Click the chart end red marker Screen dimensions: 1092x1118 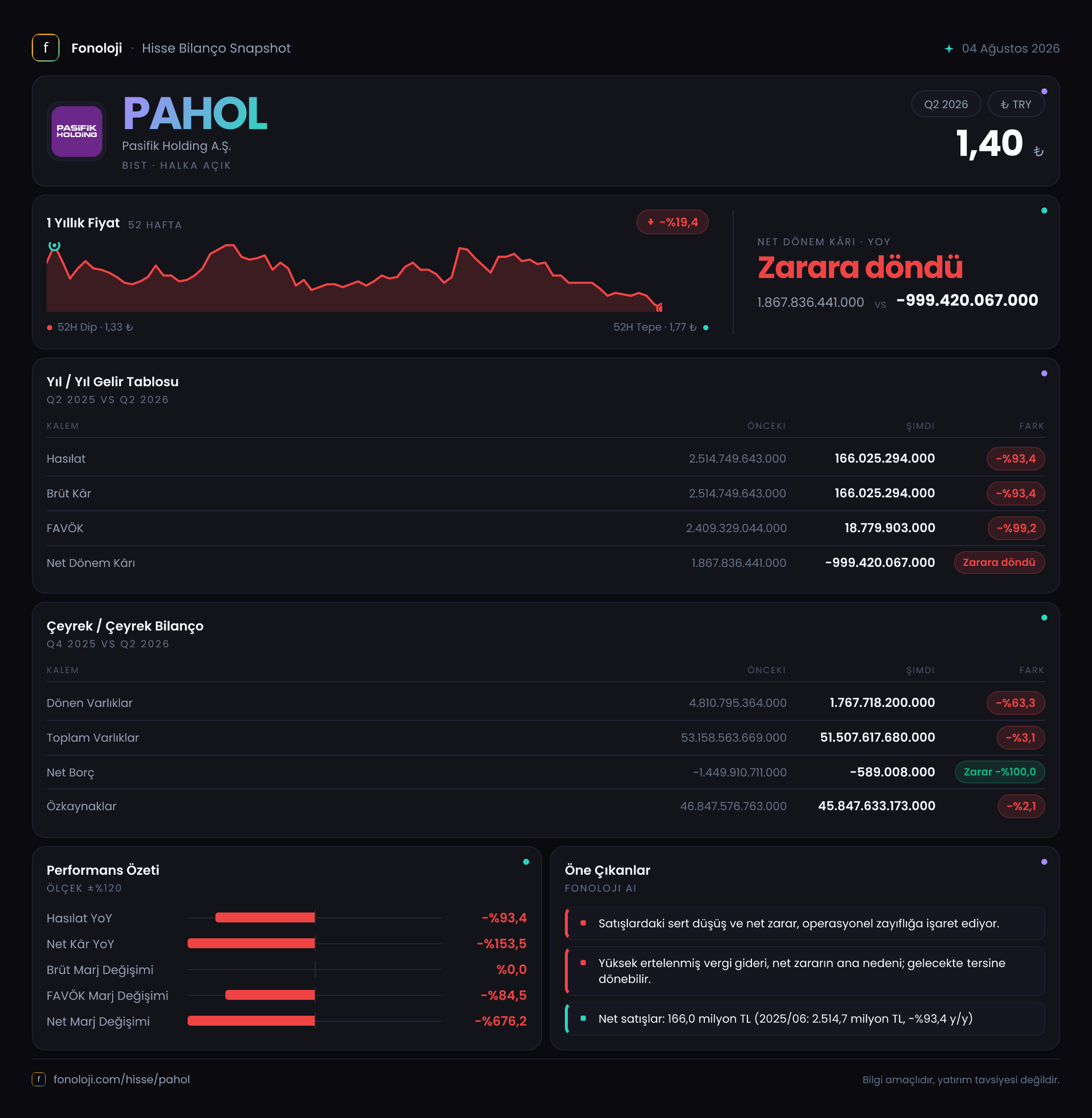point(660,308)
